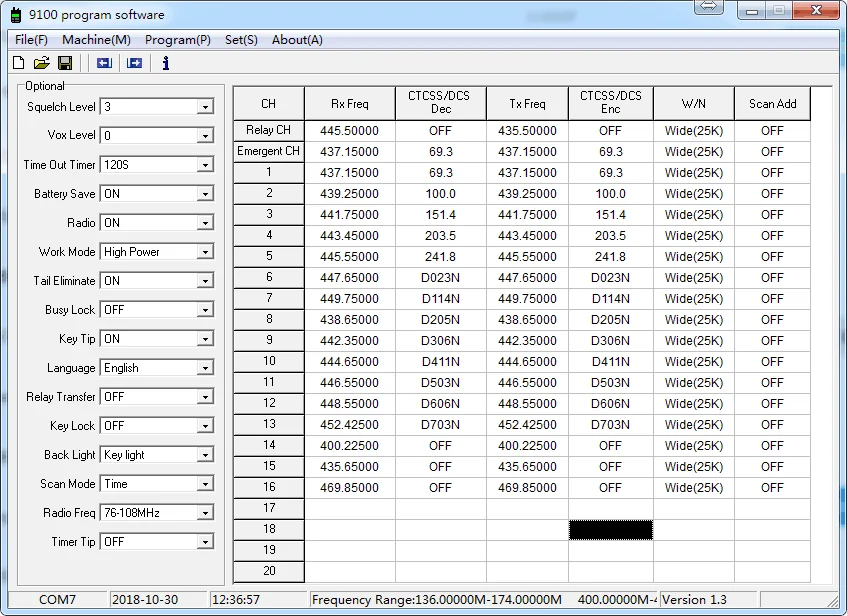This screenshot has width=847, height=616.
Task: Click the New file toolbar icon
Action: (x=18, y=63)
